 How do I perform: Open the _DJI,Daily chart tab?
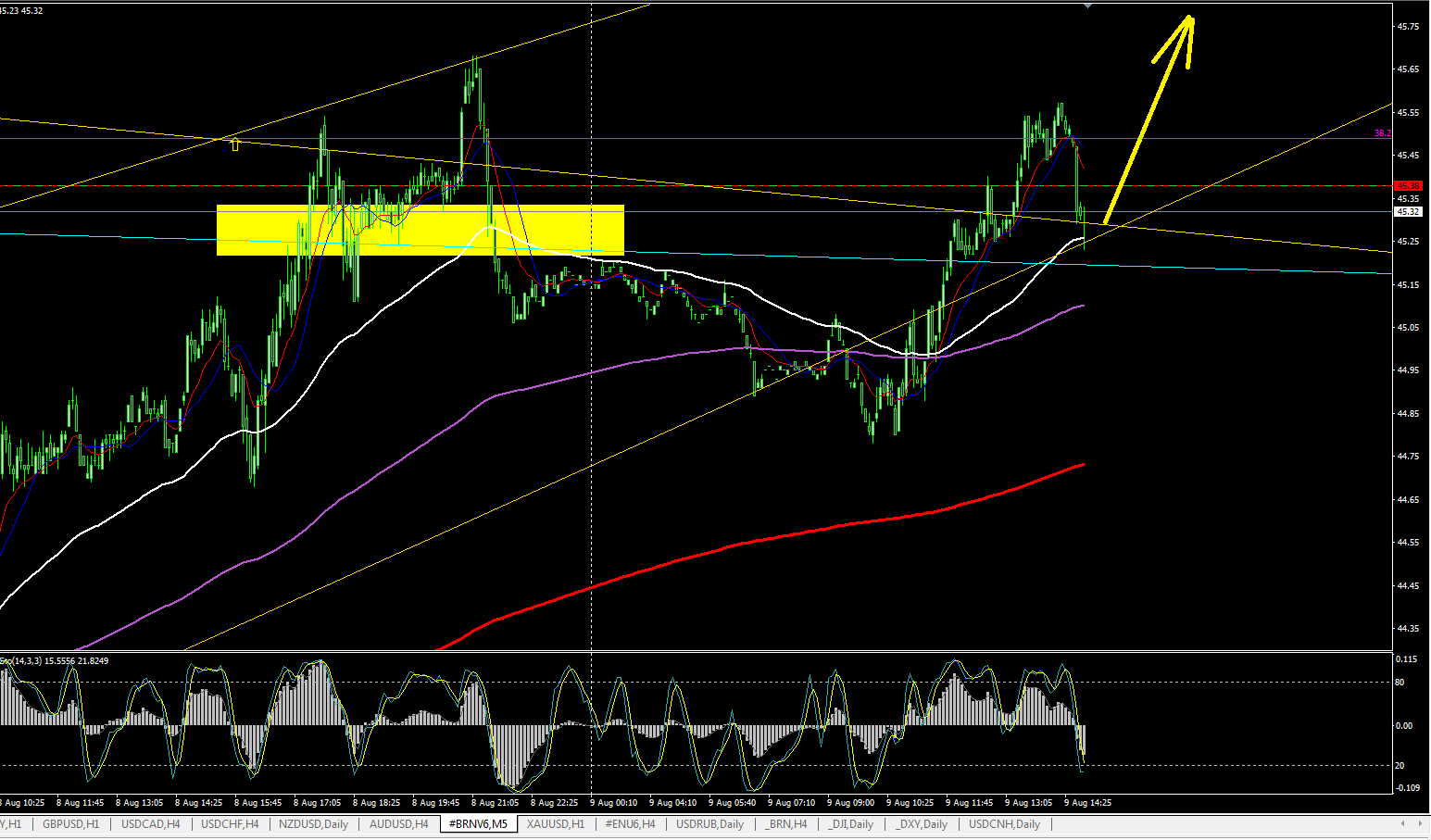(x=850, y=824)
